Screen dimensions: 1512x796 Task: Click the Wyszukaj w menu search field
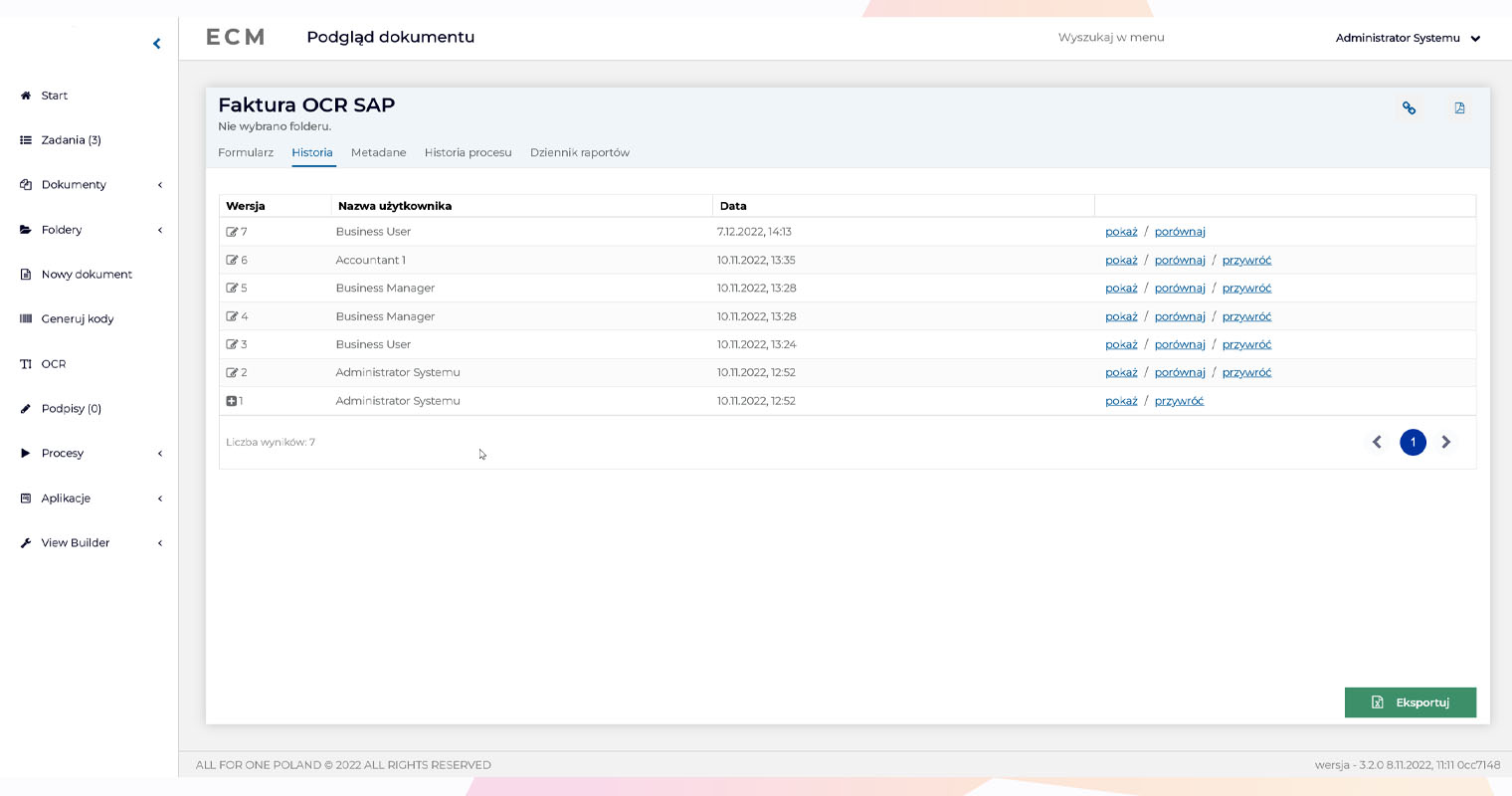1110,38
